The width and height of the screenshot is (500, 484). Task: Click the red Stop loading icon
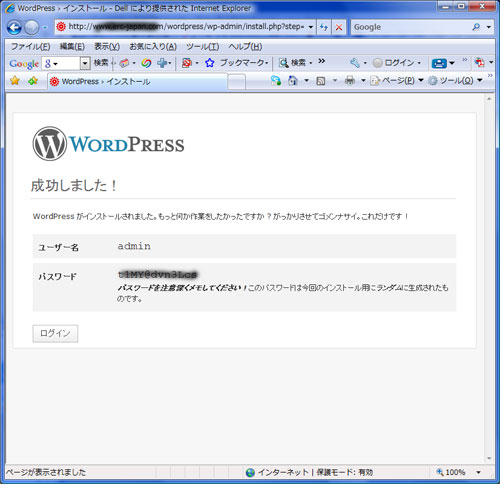339,27
